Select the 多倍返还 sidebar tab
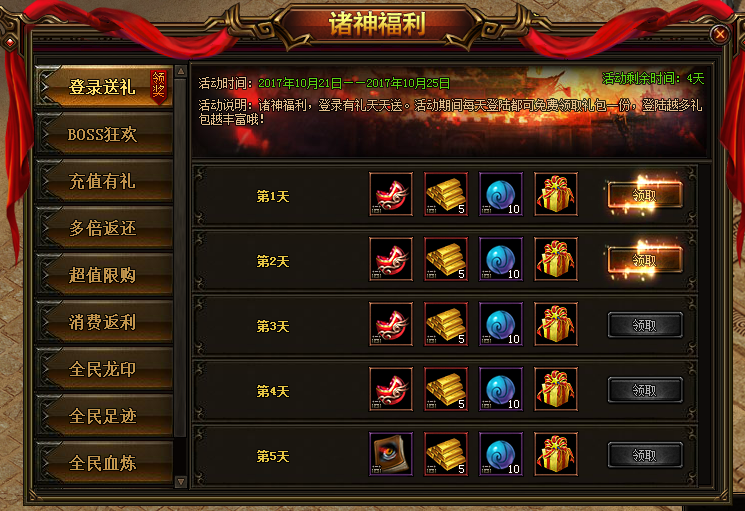Image resolution: width=745 pixels, height=511 pixels. point(104,228)
